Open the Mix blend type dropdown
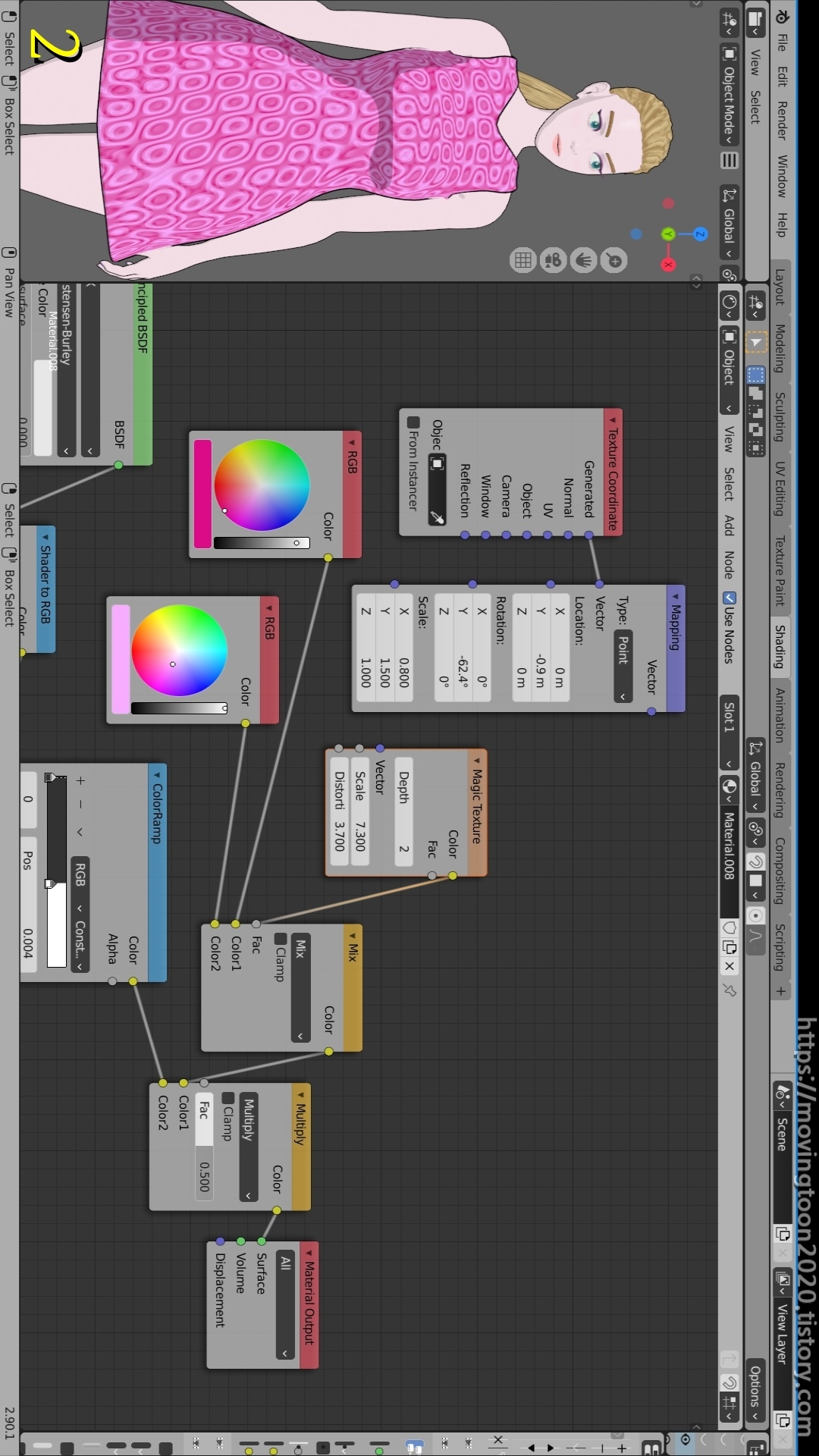 (300, 988)
